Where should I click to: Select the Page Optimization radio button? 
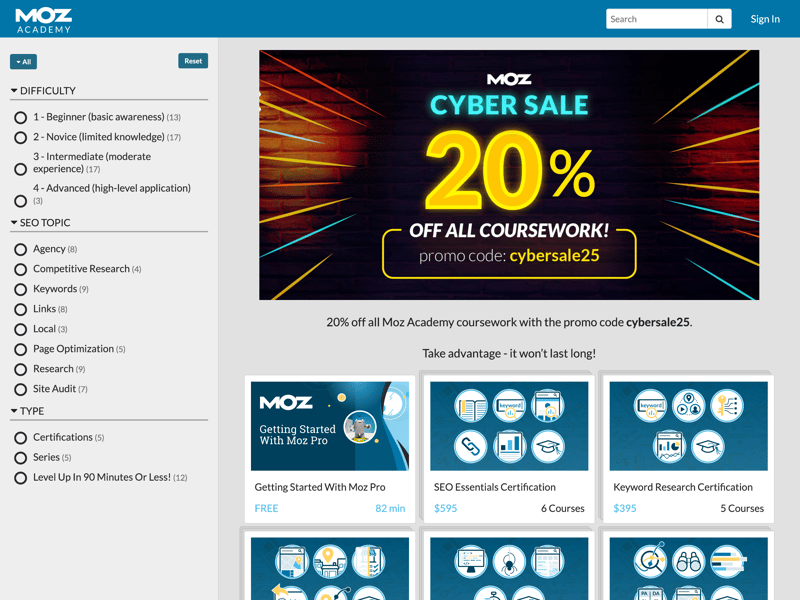click(x=20, y=349)
